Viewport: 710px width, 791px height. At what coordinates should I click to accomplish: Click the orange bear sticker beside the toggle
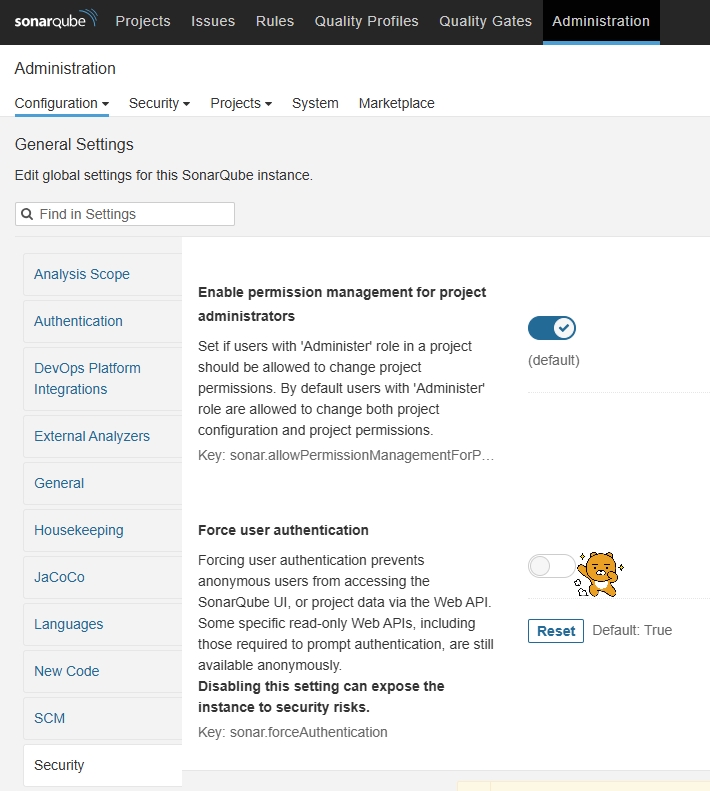599,574
